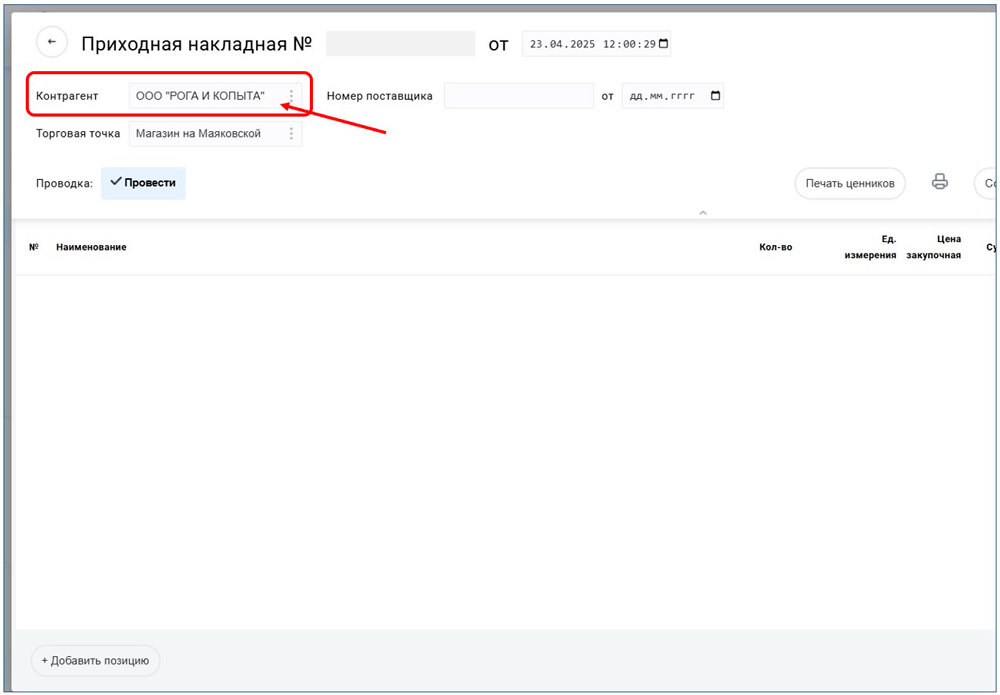Open calendar picker in invoice date field
1000x695 pixels.
pyautogui.click(x=663, y=44)
